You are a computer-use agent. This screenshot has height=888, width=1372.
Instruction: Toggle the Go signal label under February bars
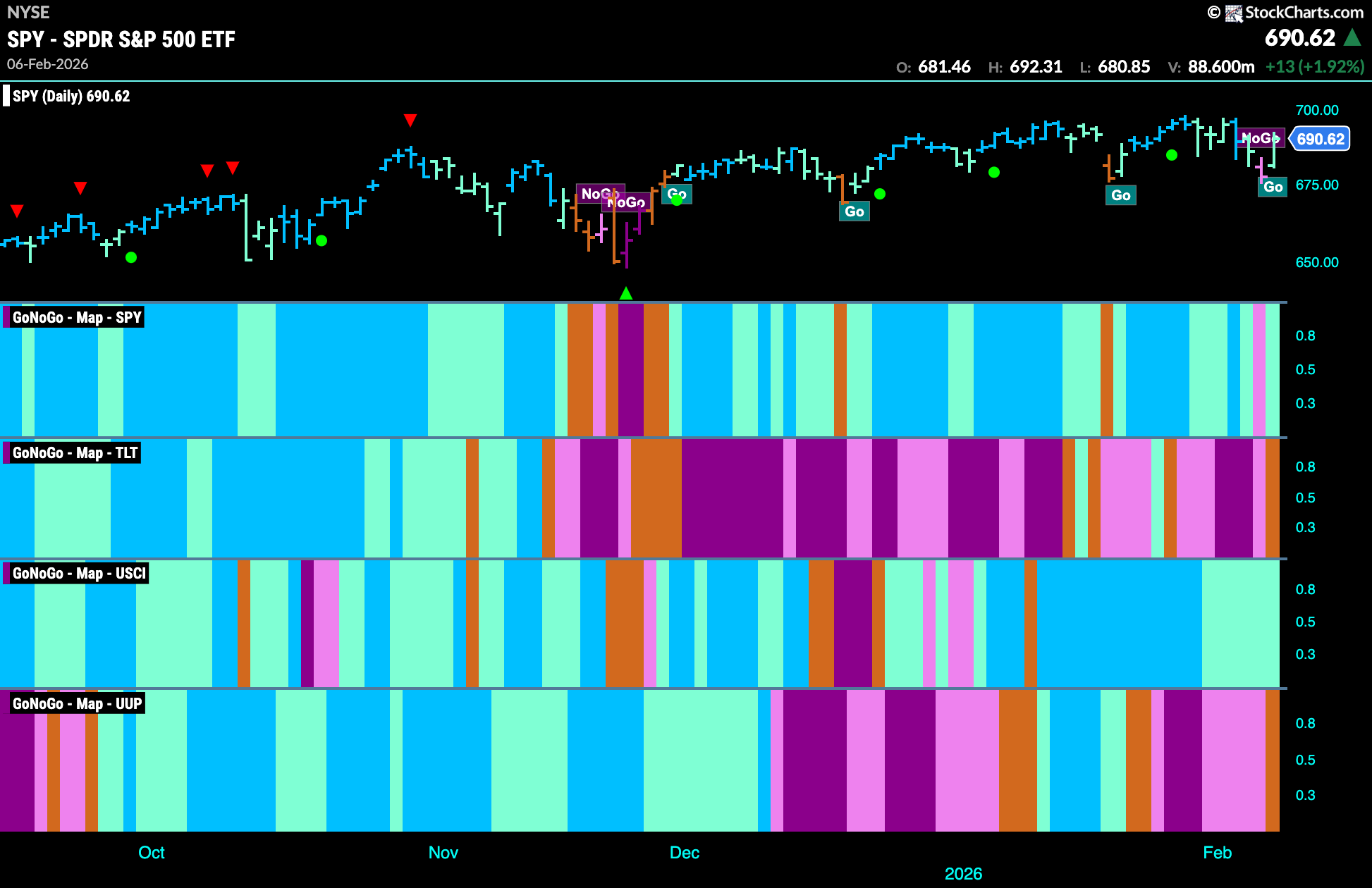(x=1272, y=187)
